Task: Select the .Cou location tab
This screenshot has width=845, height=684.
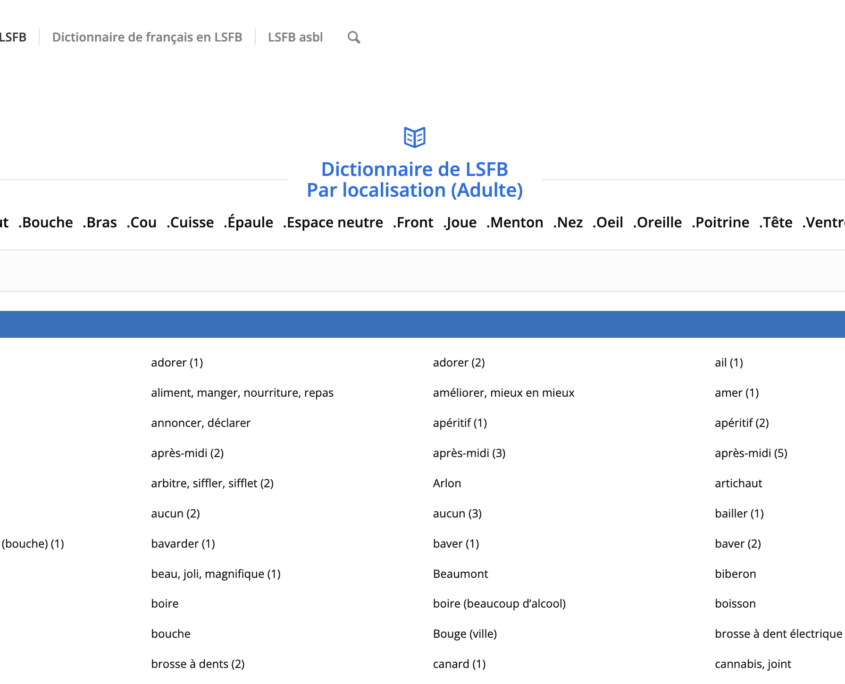Action: pos(142,222)
